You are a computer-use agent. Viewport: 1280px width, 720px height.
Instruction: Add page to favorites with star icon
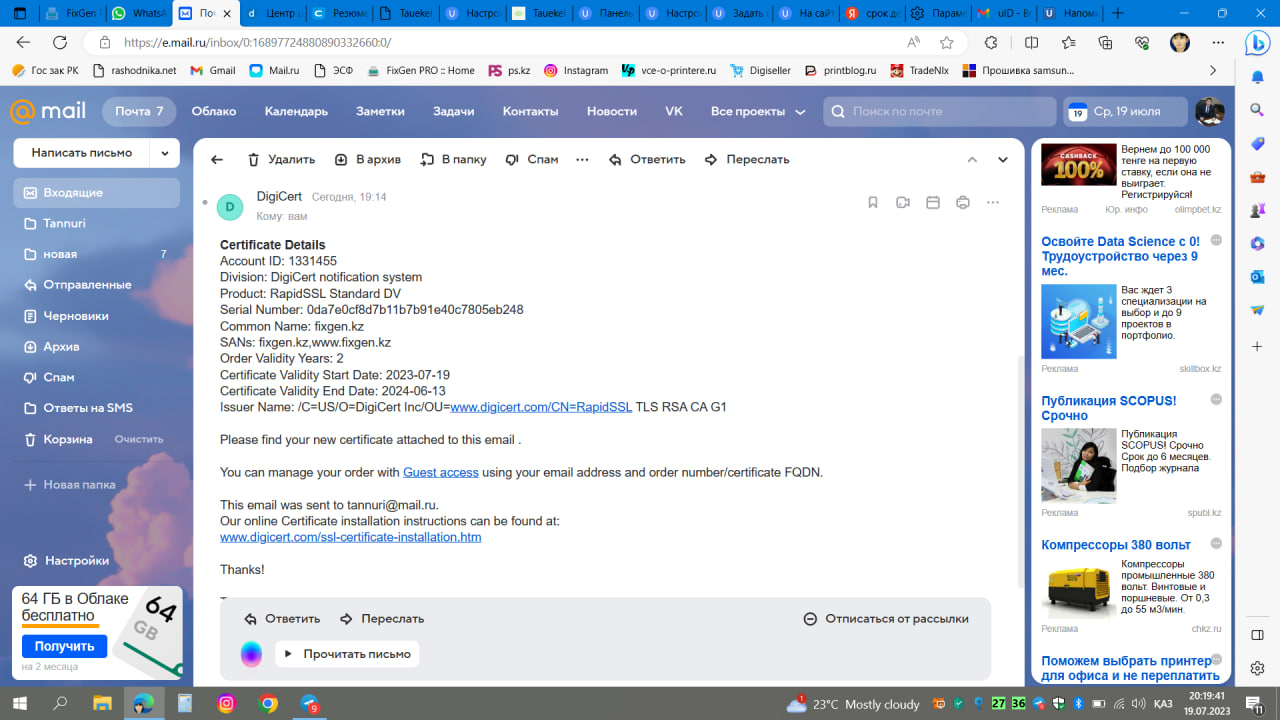pos(946,43)
